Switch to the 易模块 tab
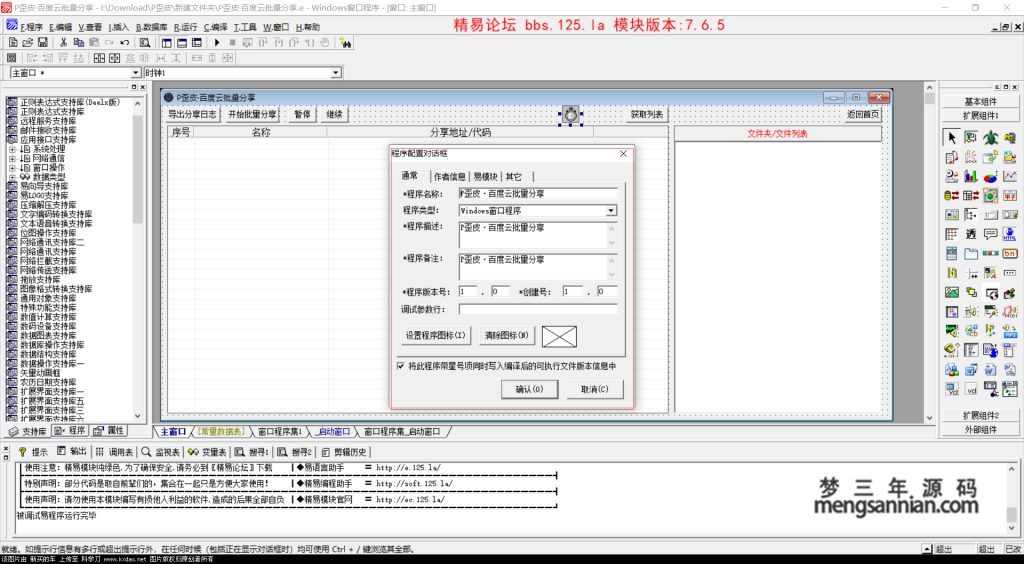The width and height of the screenshot is (1024, 564). pyautogui.click(x=485, y=177)
